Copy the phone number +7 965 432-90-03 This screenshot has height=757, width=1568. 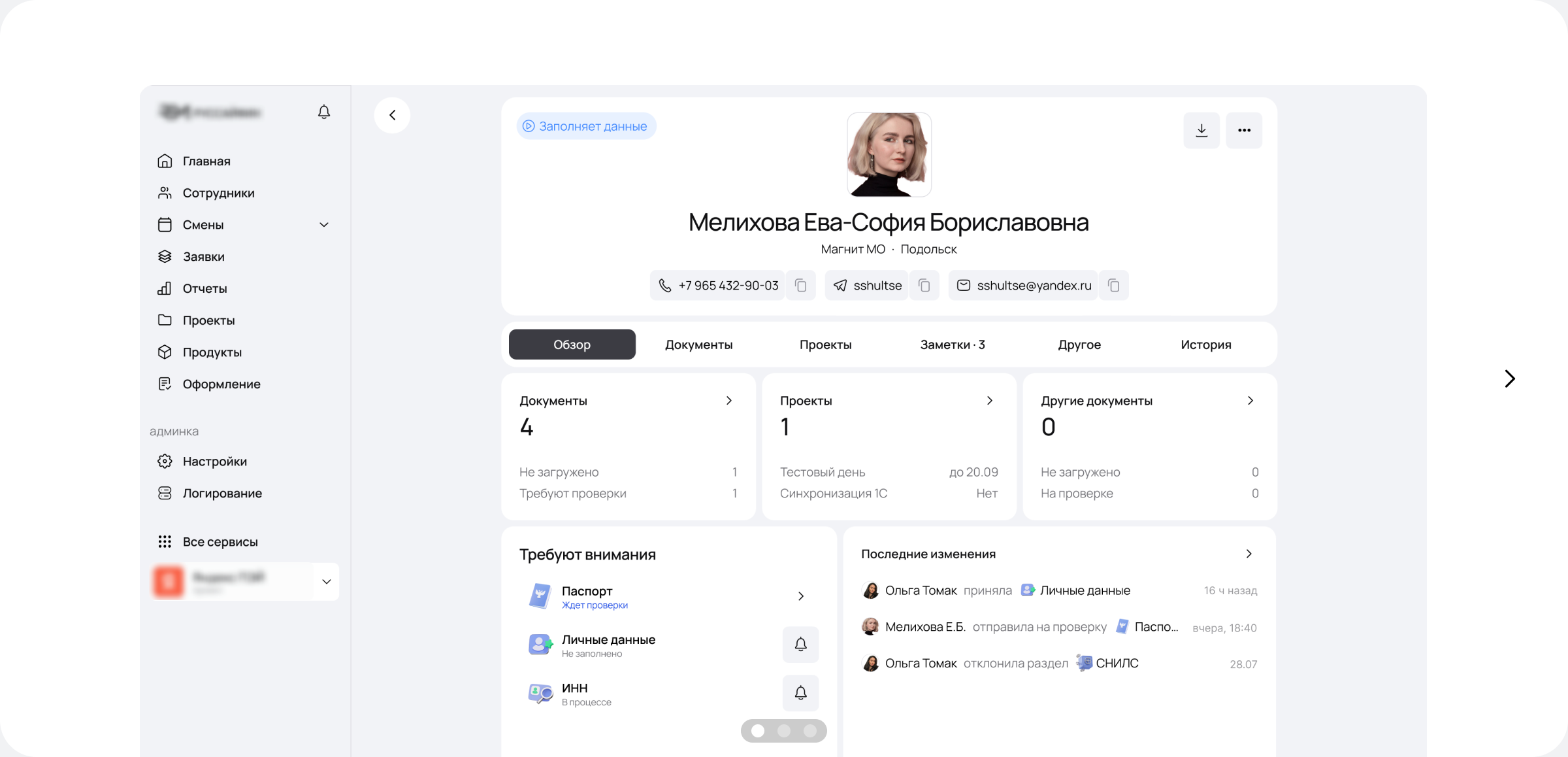point(801,286)
